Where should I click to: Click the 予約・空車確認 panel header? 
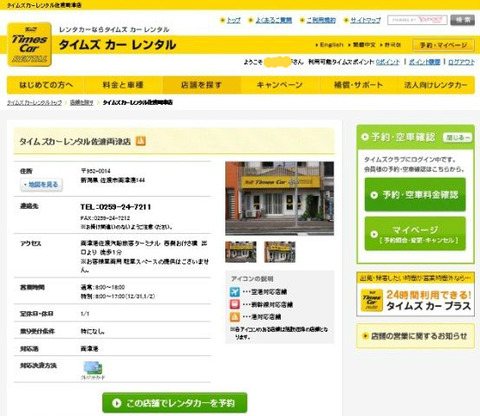(x=415, y=137)
